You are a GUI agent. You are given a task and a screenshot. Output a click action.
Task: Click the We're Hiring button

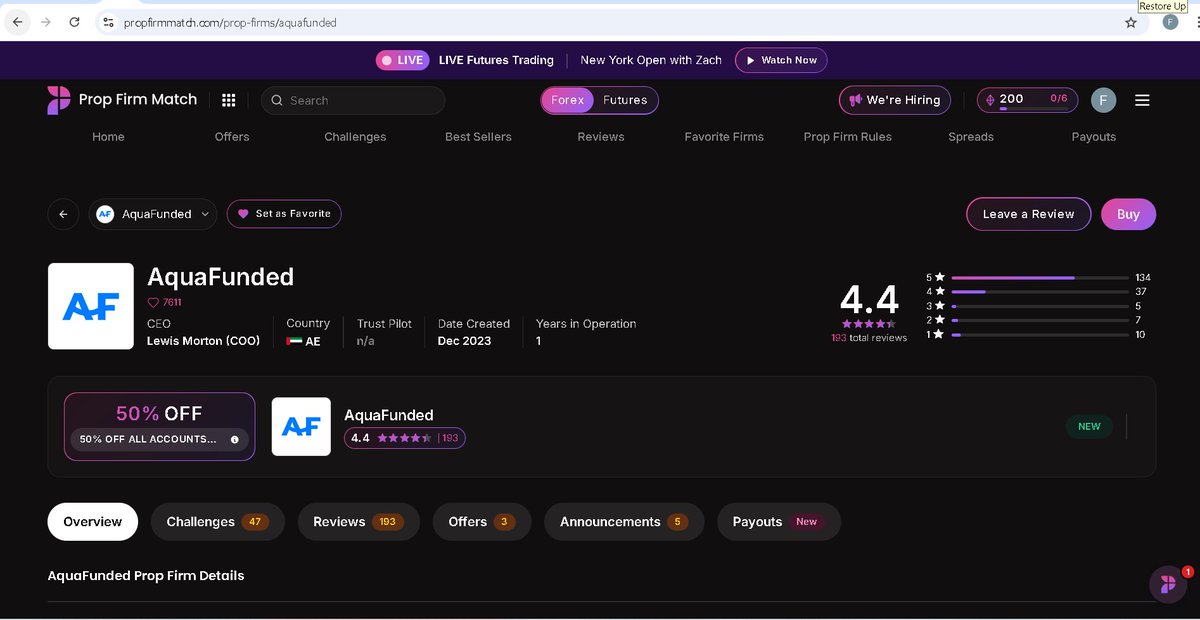(895, 100)
